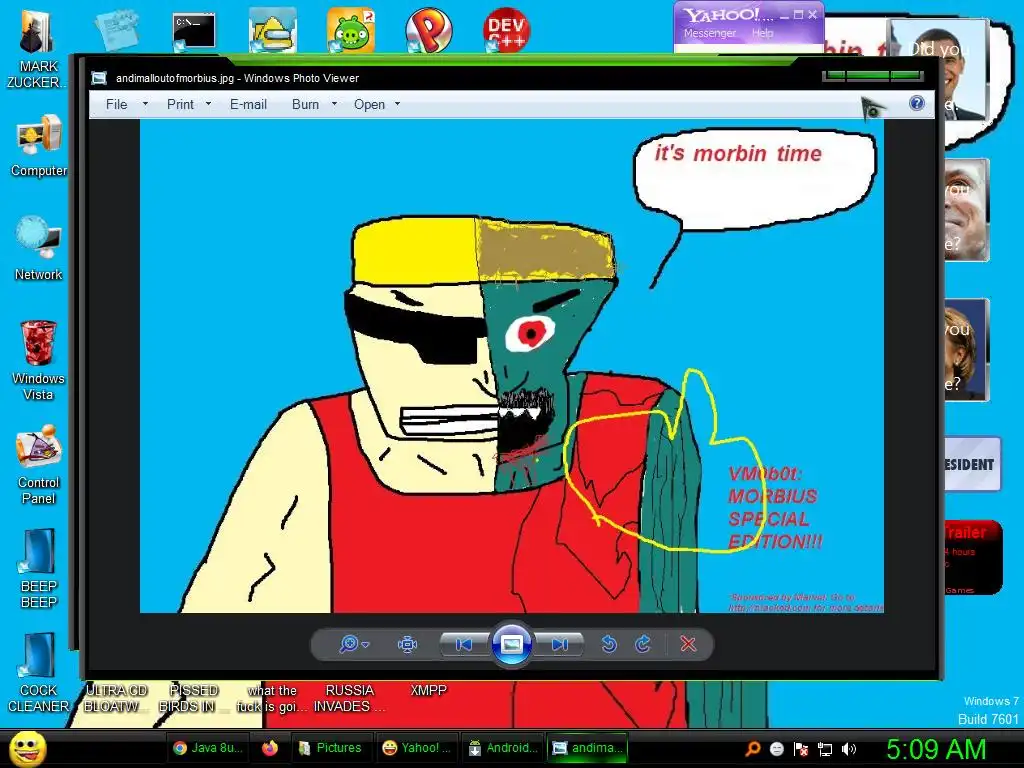Image resolution: width=1024 pixels, height=768 pixels.
Task: Expand the Print dropdown arrow
Action: coord(208,104)
